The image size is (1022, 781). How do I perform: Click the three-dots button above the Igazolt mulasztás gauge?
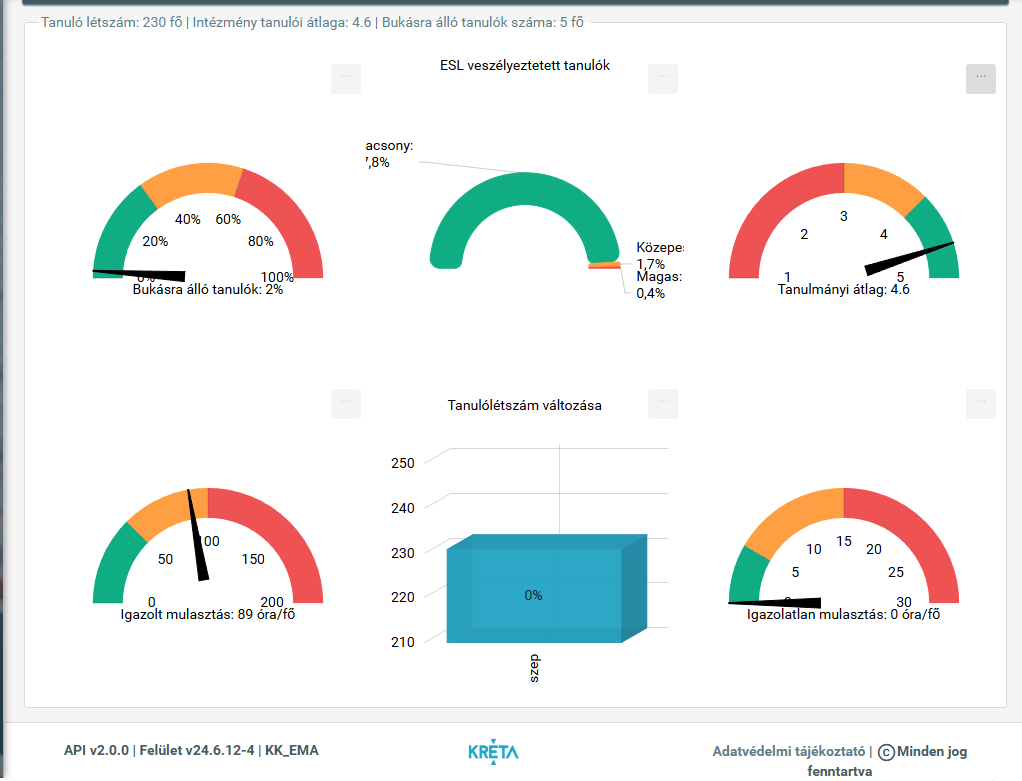tap(345, 403)
